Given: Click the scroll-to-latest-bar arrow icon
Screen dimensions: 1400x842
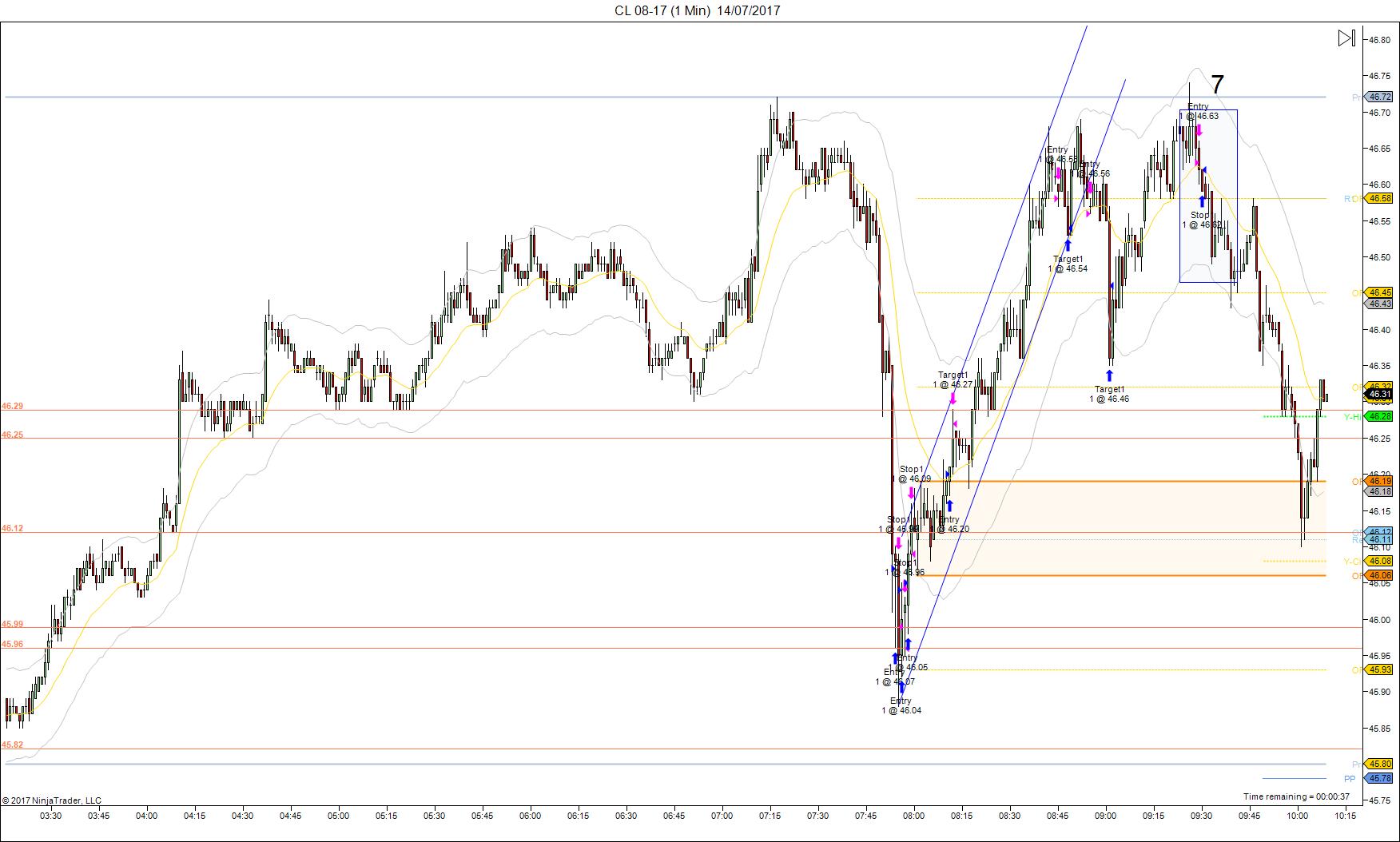Looking at the screenshot, I should 1346,38.
